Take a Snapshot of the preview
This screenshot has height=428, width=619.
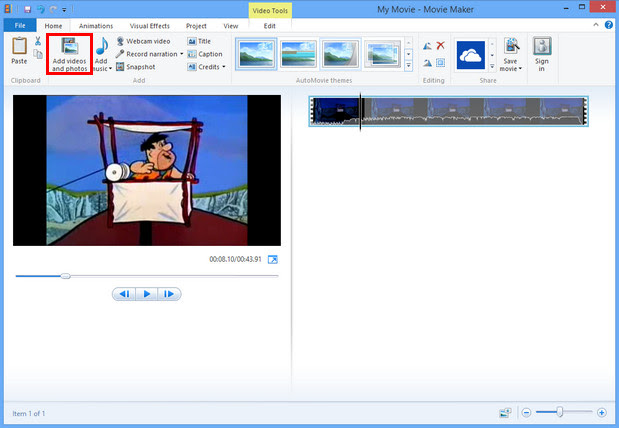point(136,67)
